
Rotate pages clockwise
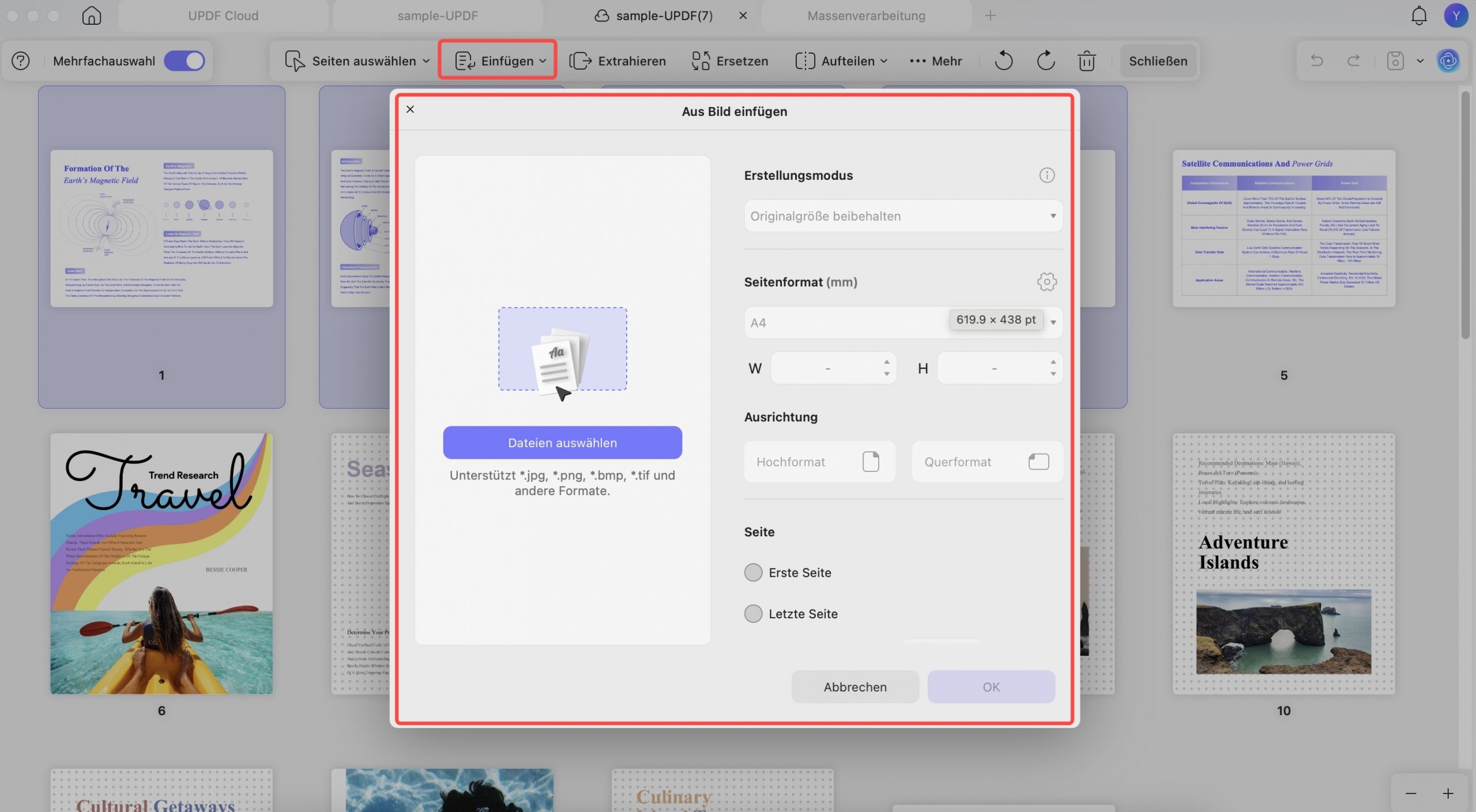[x=1045, y=61]
